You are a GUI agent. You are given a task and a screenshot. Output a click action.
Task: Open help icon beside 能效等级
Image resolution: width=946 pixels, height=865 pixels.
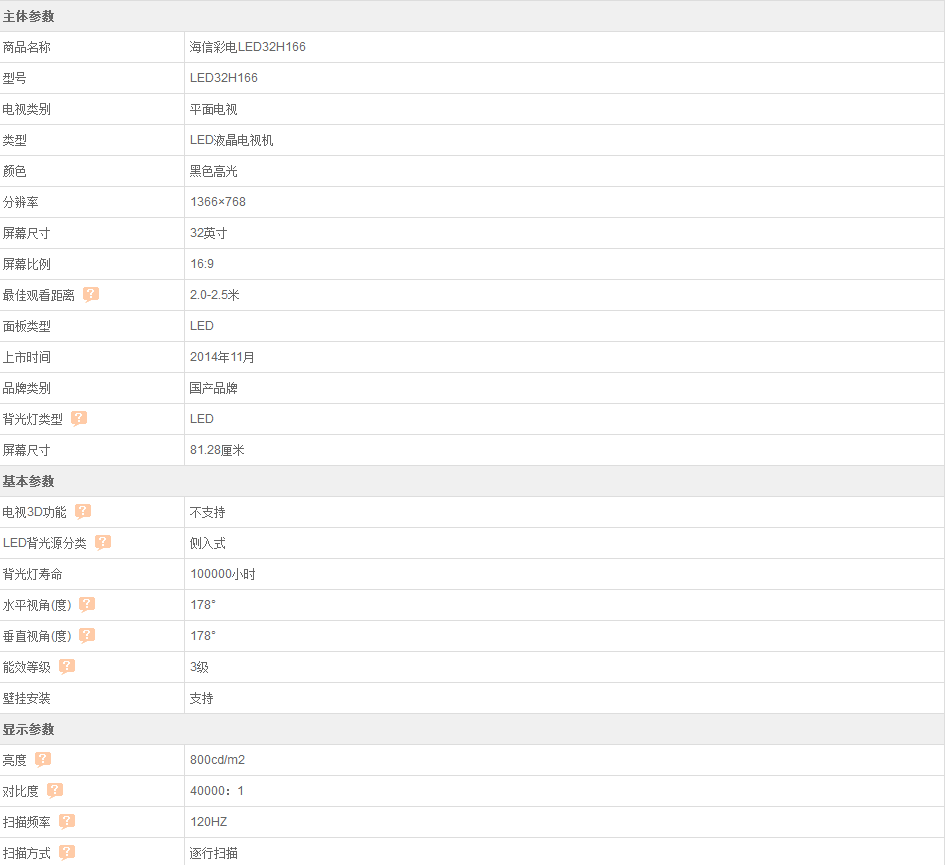click(x=67, y=667)
